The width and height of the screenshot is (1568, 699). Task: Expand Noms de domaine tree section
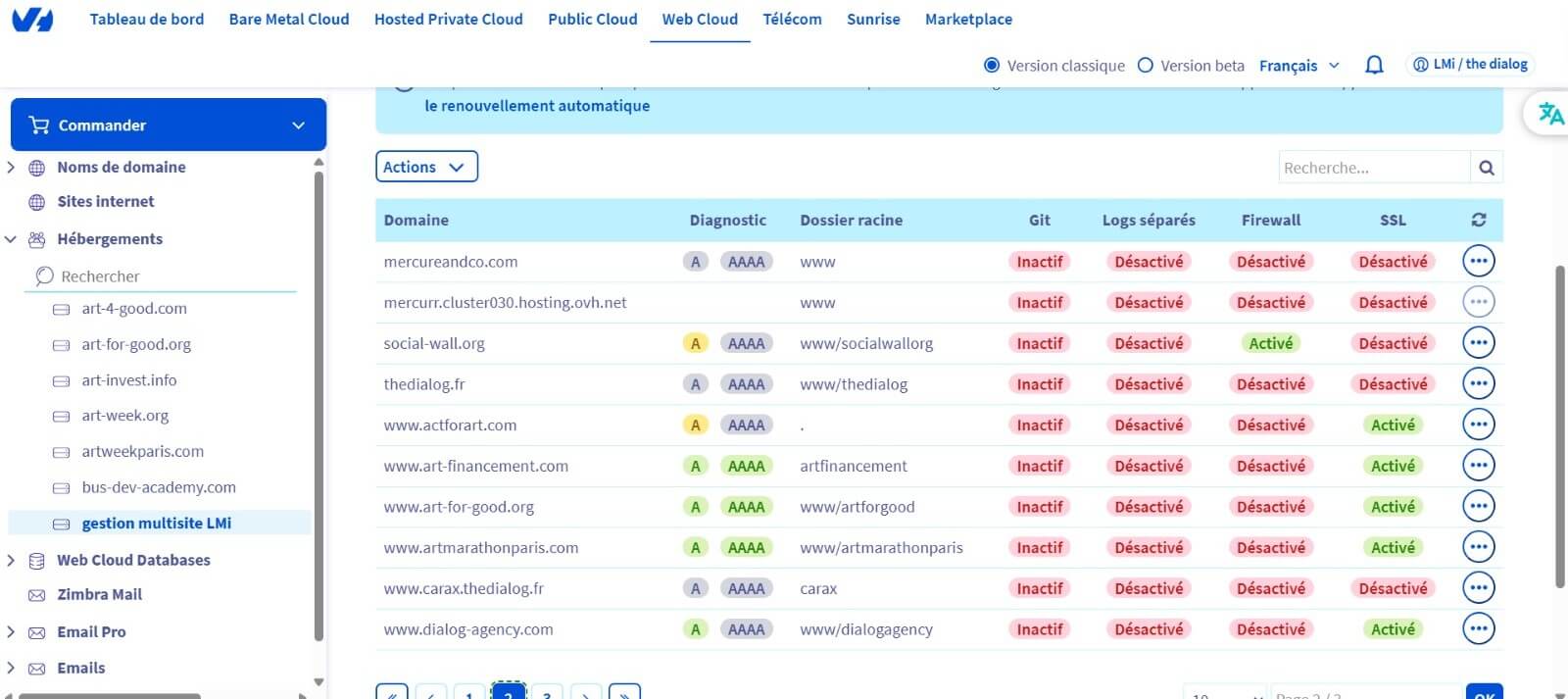coord(11,167)
